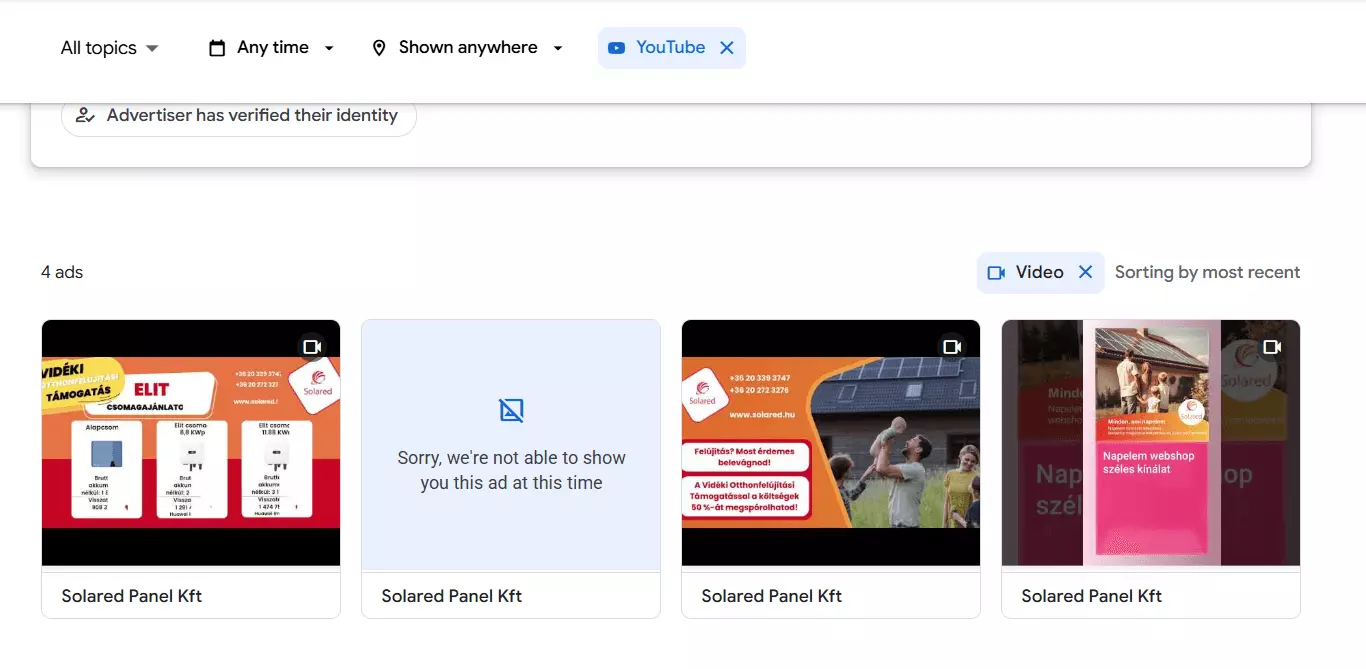Click the Video format chip label
Image resolution: width=1366 pixels, height=669 pixels.
1039,272
